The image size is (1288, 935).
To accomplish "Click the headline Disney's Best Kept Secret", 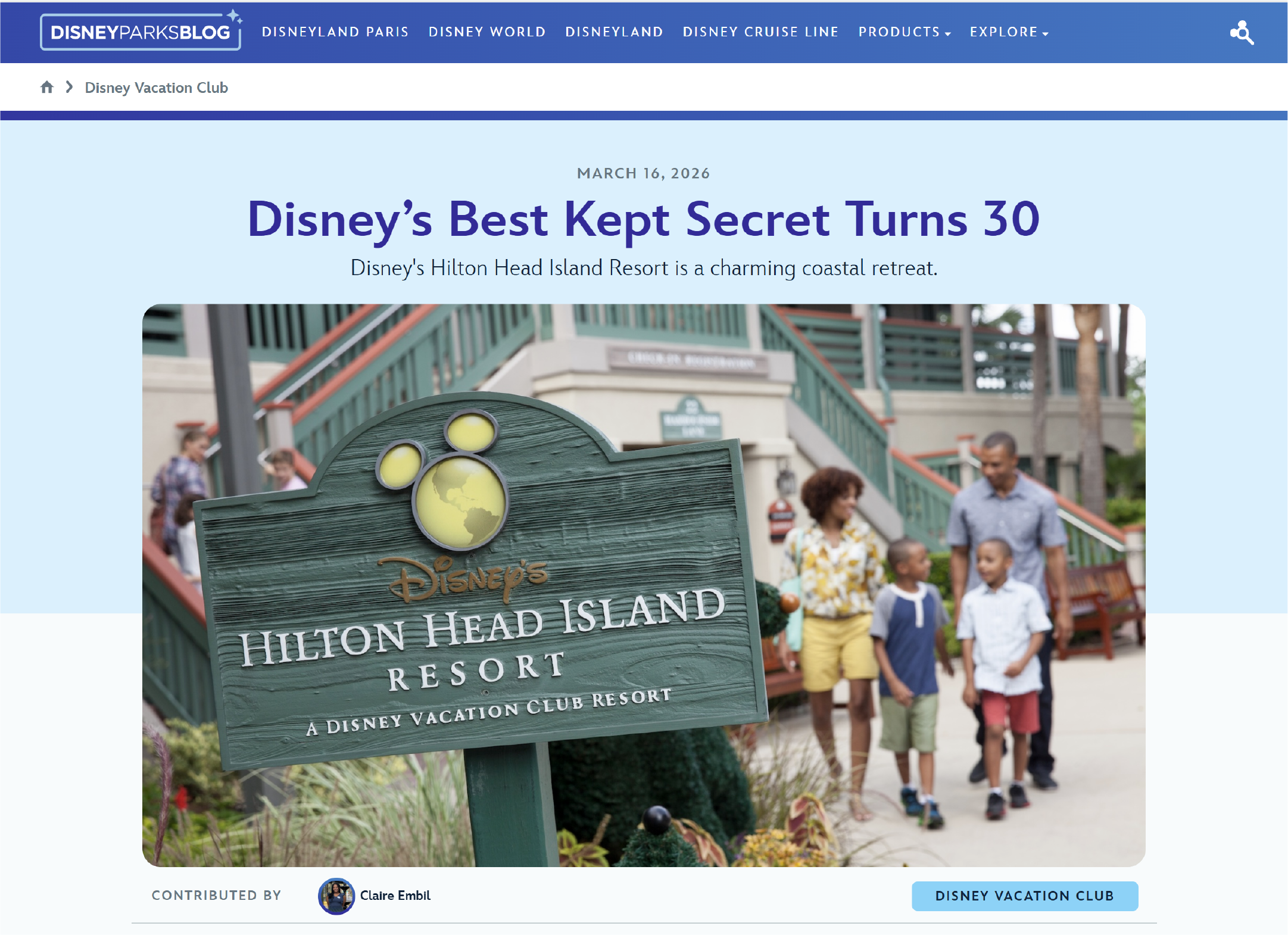I will pos(643,219).
